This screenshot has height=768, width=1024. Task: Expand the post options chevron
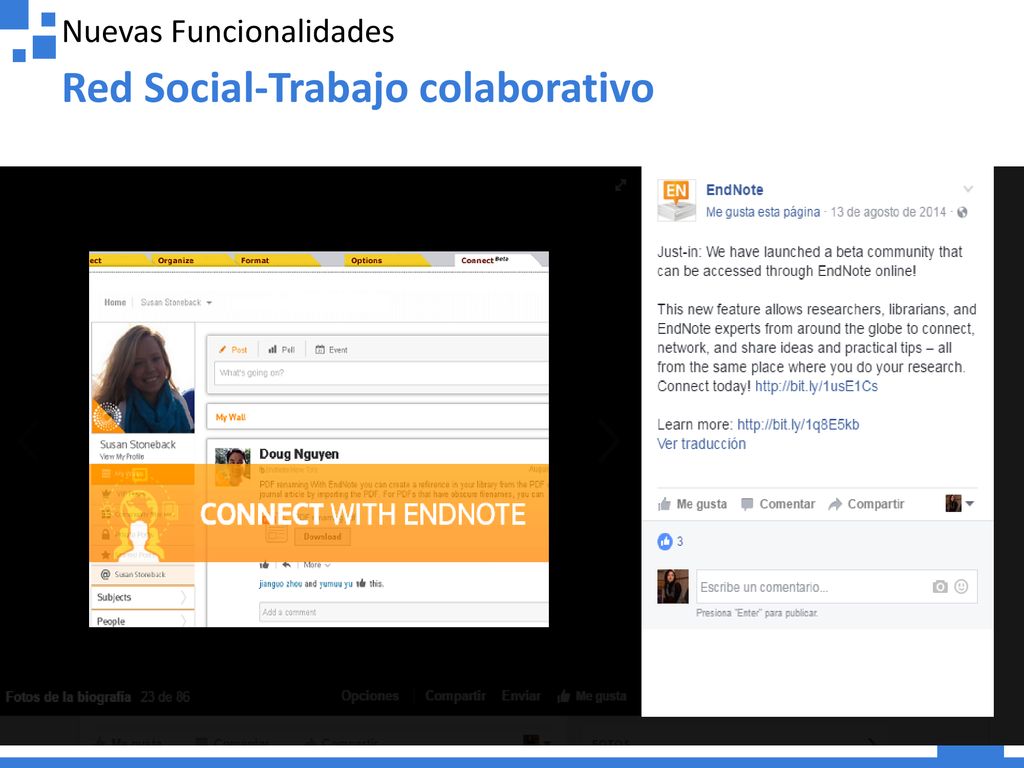pos(968,189)
